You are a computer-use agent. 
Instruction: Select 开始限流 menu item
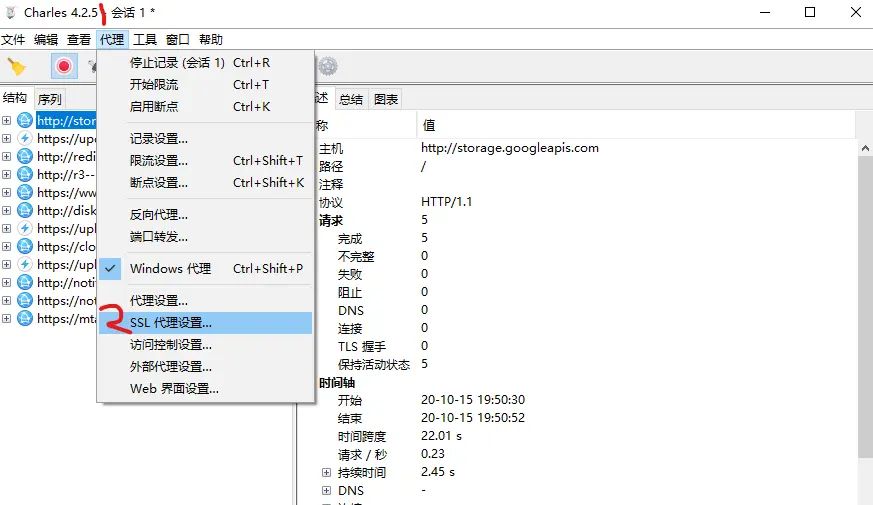(x=205, y=85)
